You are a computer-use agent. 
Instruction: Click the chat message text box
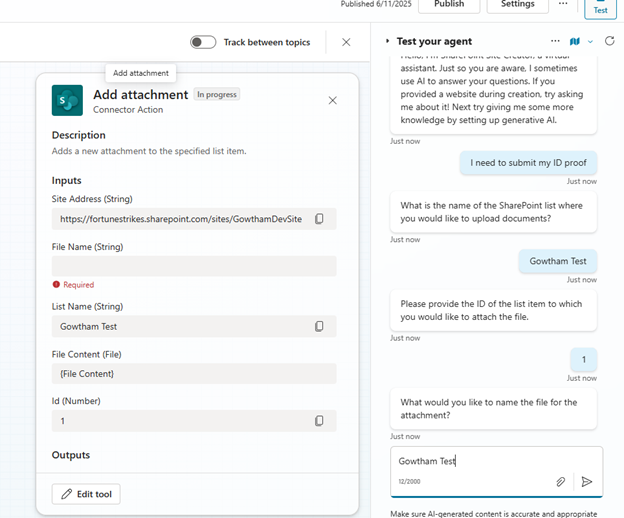[470, 461]
